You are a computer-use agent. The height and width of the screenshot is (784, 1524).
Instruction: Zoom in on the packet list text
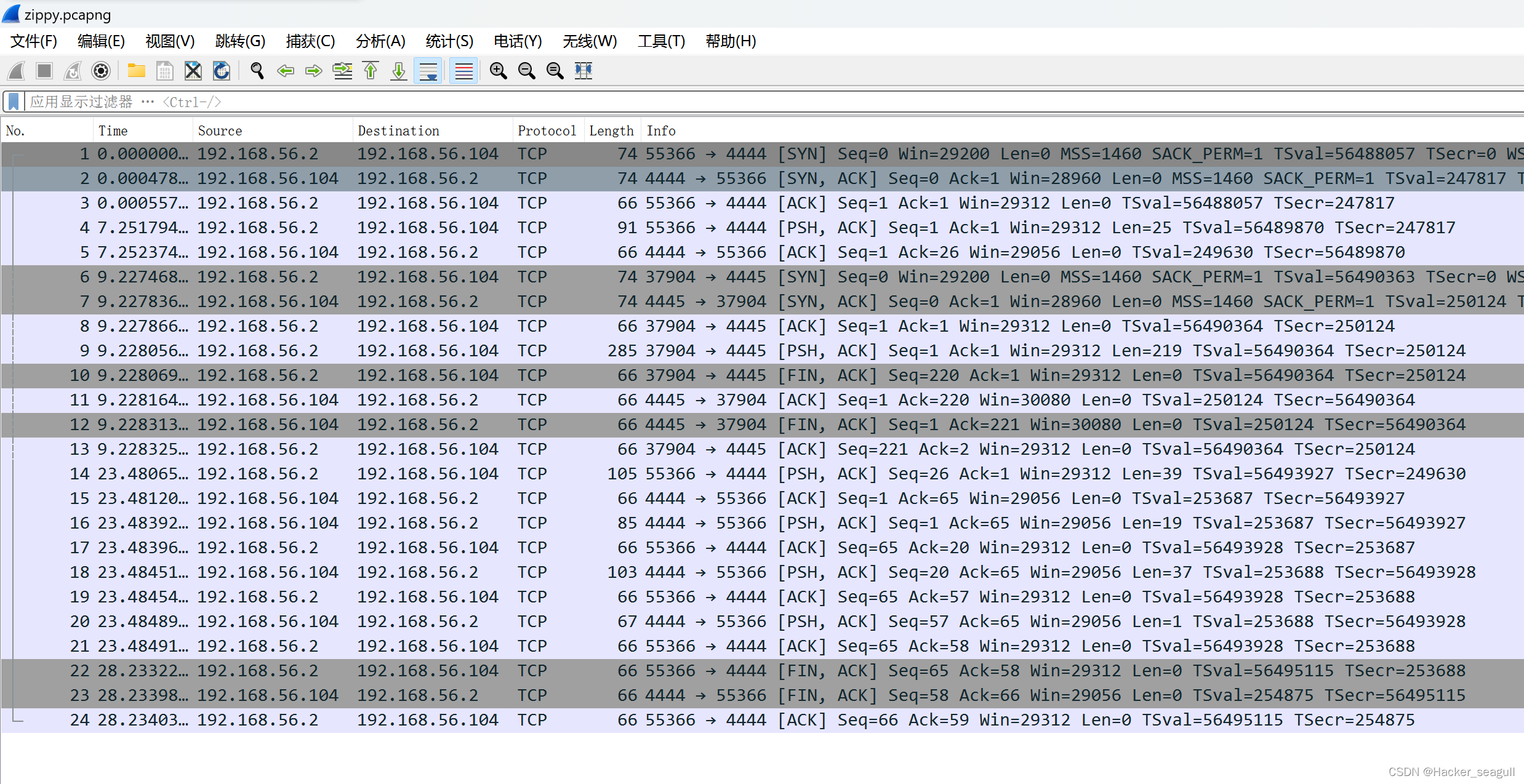pyautogui.click(x=498, y=71)
